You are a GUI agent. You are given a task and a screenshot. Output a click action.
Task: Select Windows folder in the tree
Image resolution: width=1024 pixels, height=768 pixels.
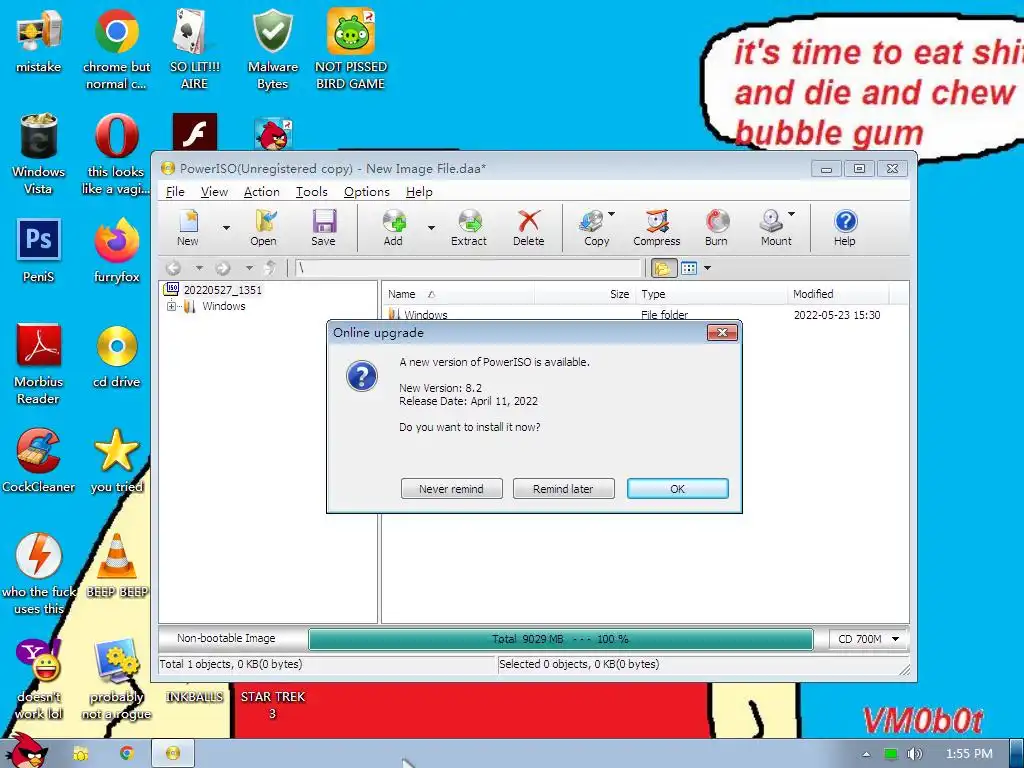[223, 306]
